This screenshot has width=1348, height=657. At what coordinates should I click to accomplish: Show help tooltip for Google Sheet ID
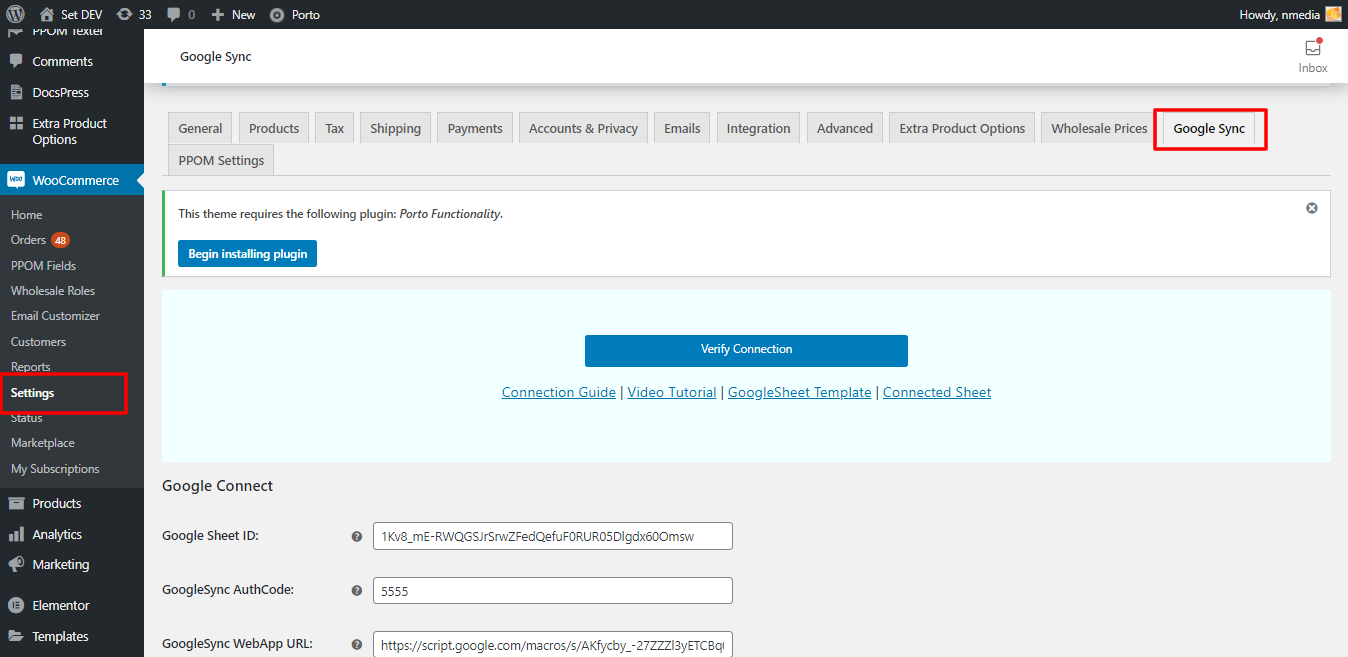click(356, 536)
